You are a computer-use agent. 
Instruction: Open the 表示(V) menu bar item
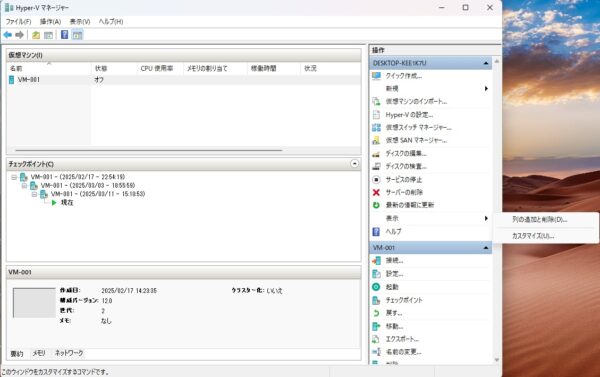pyautogui.click(x=80, y=22)
